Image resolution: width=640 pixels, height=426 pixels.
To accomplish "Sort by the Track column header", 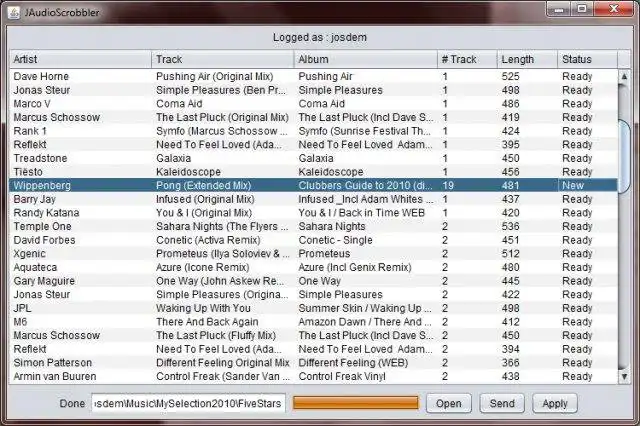I will (x=222, y=59).
